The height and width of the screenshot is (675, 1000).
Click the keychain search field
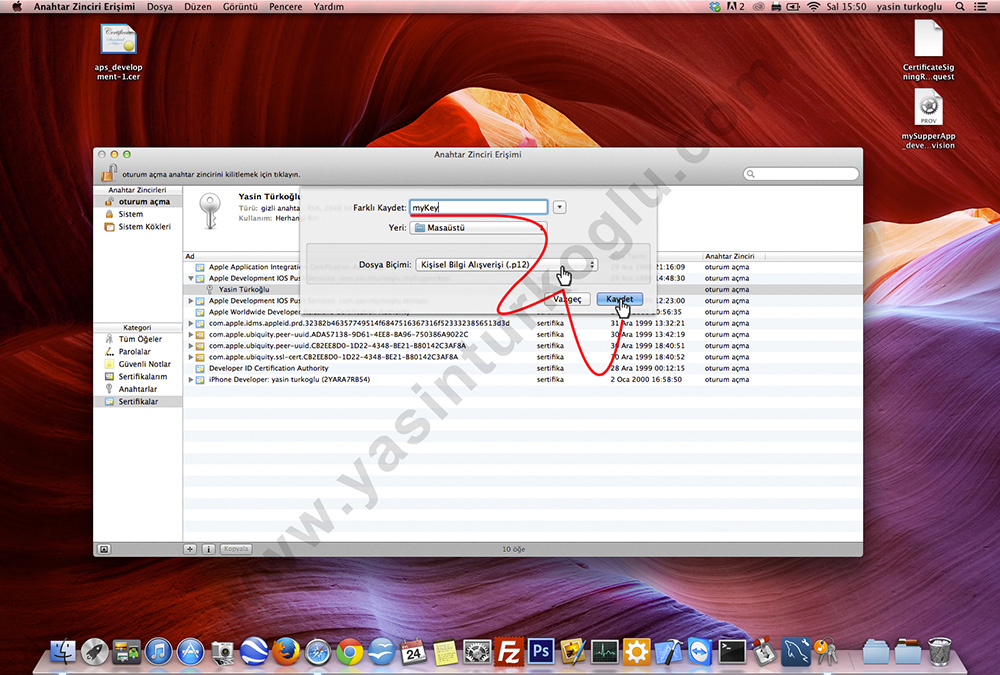(801, 174)
